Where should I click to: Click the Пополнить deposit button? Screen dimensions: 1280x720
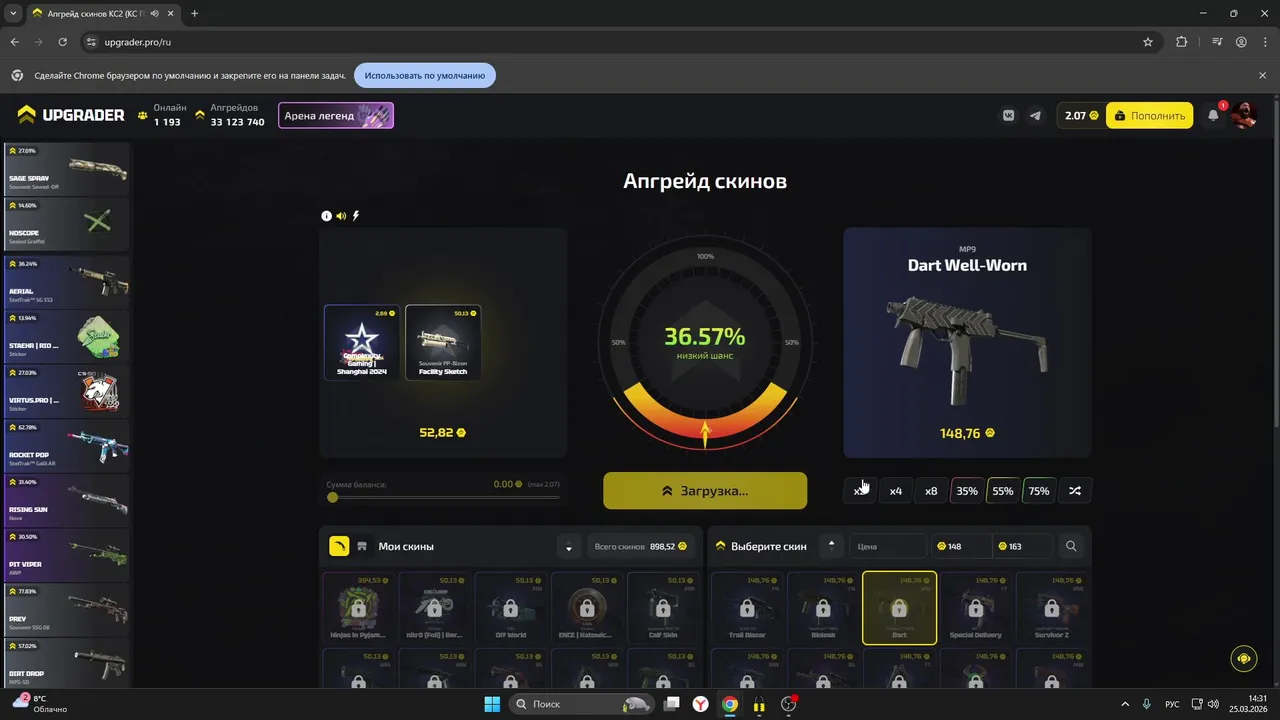click(x=1149, y=115)
